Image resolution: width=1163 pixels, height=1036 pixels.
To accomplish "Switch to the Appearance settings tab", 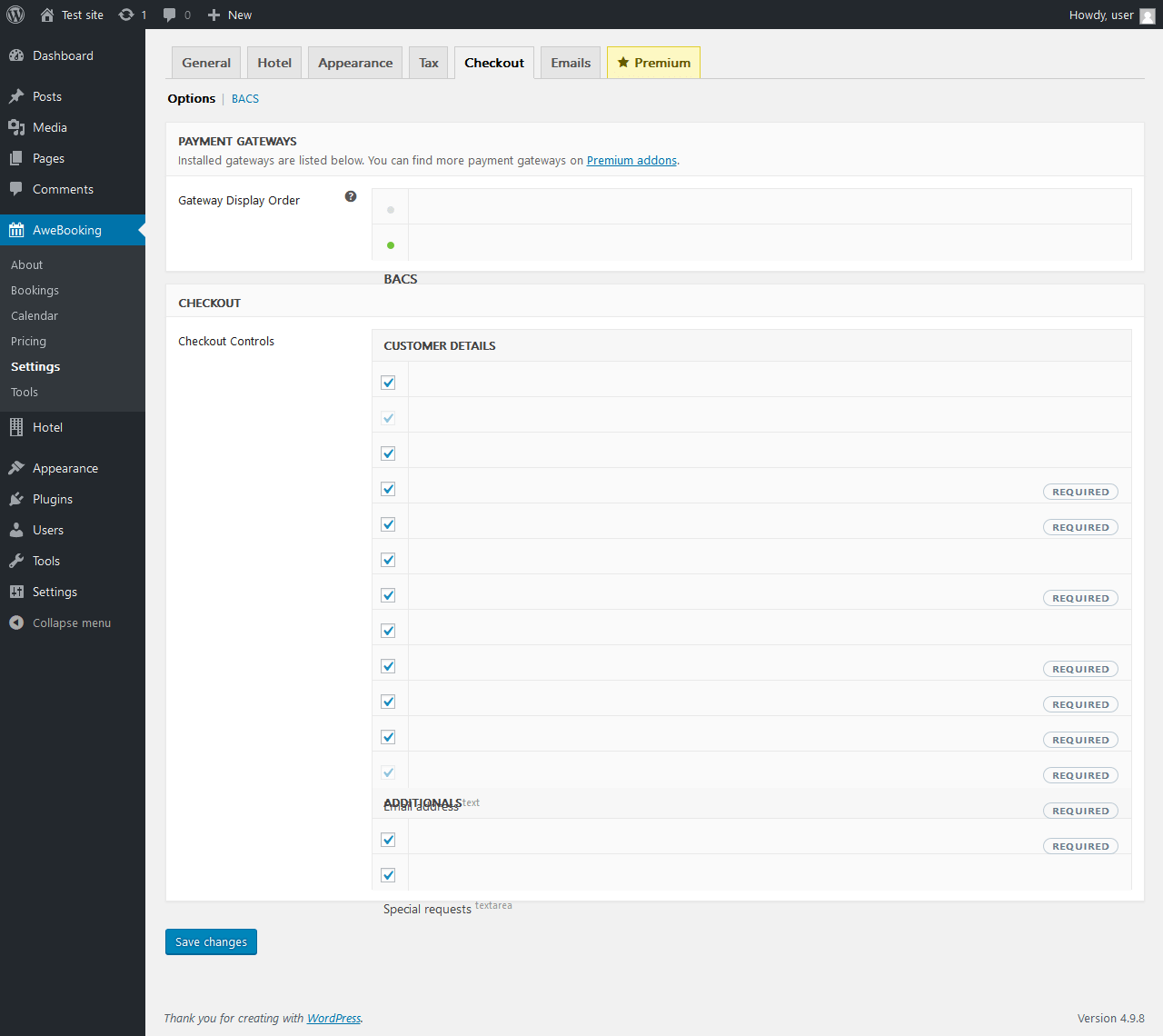I will coord(355,63).
